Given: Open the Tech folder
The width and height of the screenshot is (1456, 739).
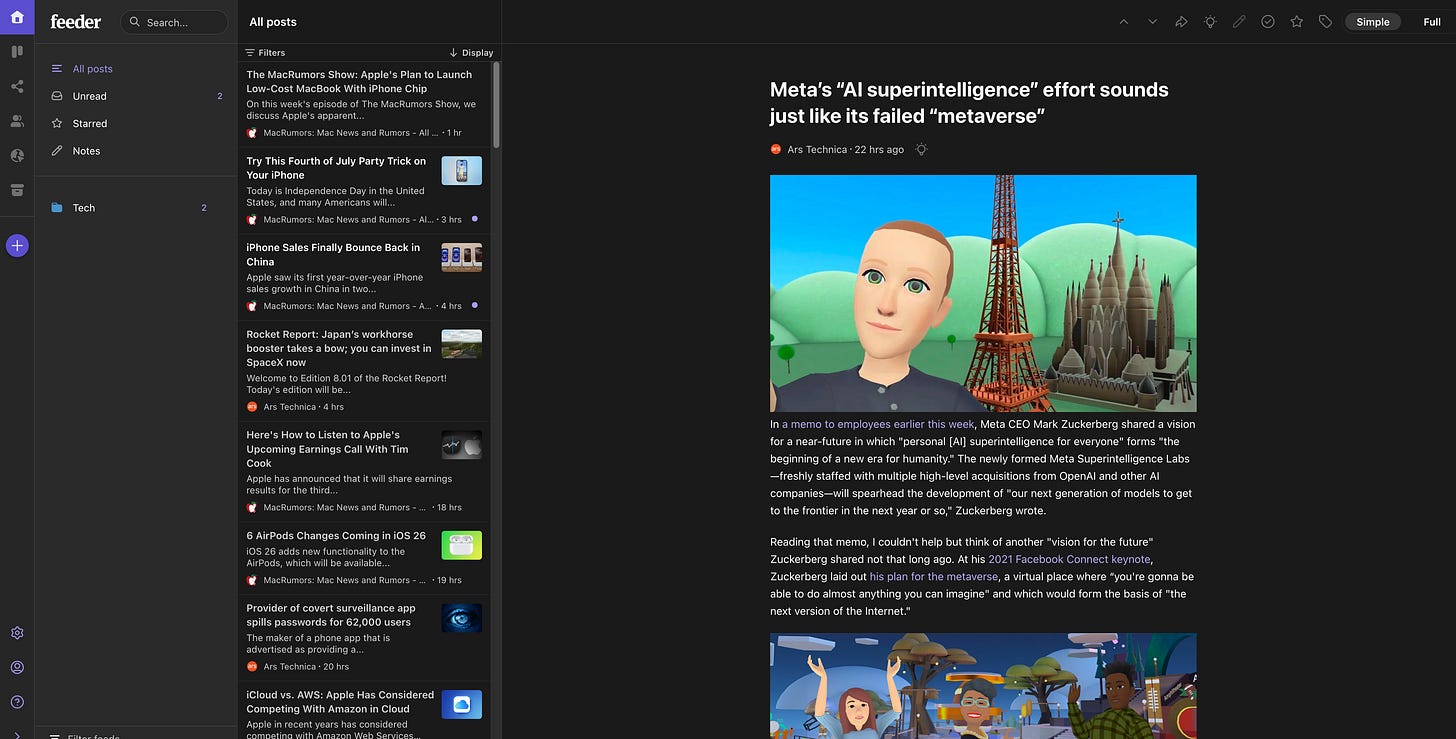Looking at the screenshot, I should pos(136,208).
